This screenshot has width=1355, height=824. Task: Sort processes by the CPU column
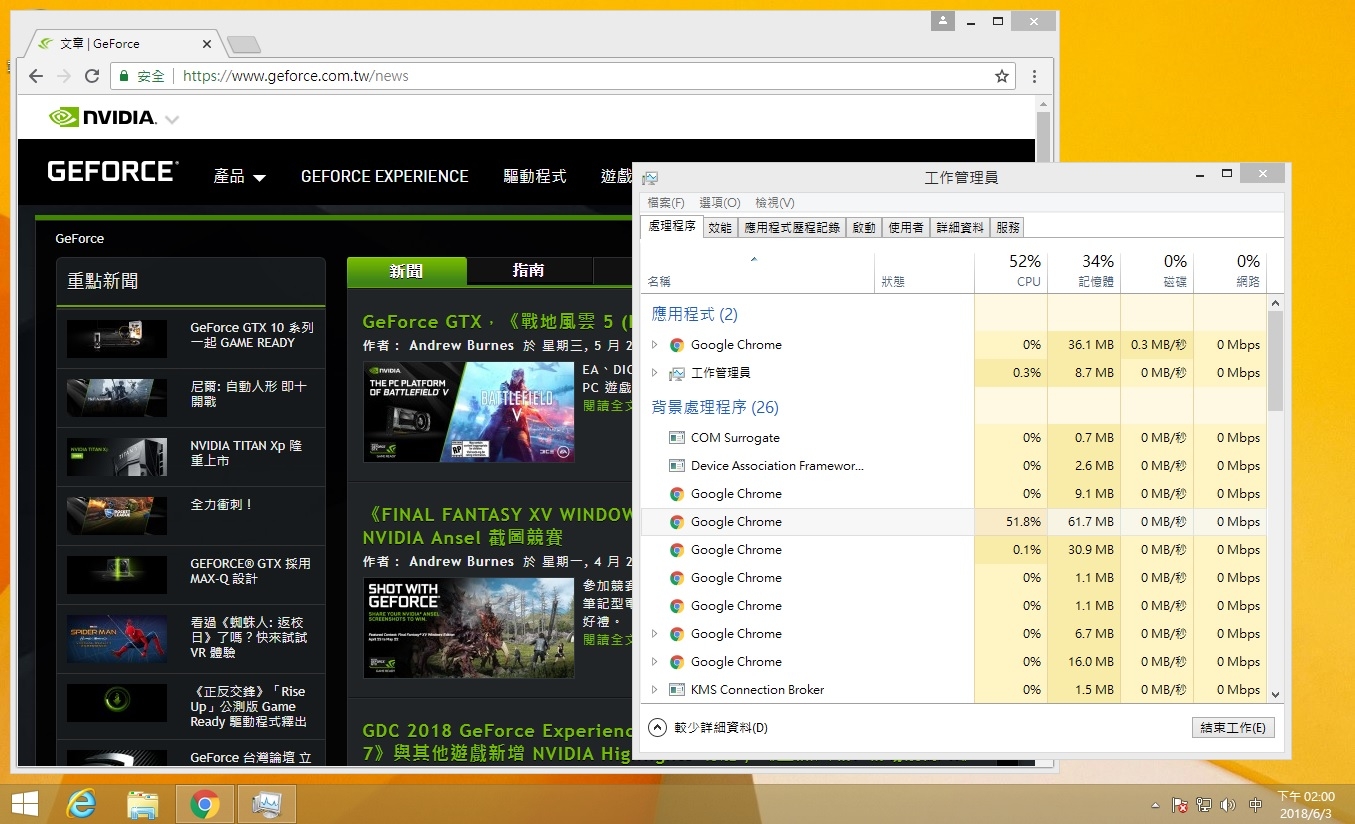1011,271
